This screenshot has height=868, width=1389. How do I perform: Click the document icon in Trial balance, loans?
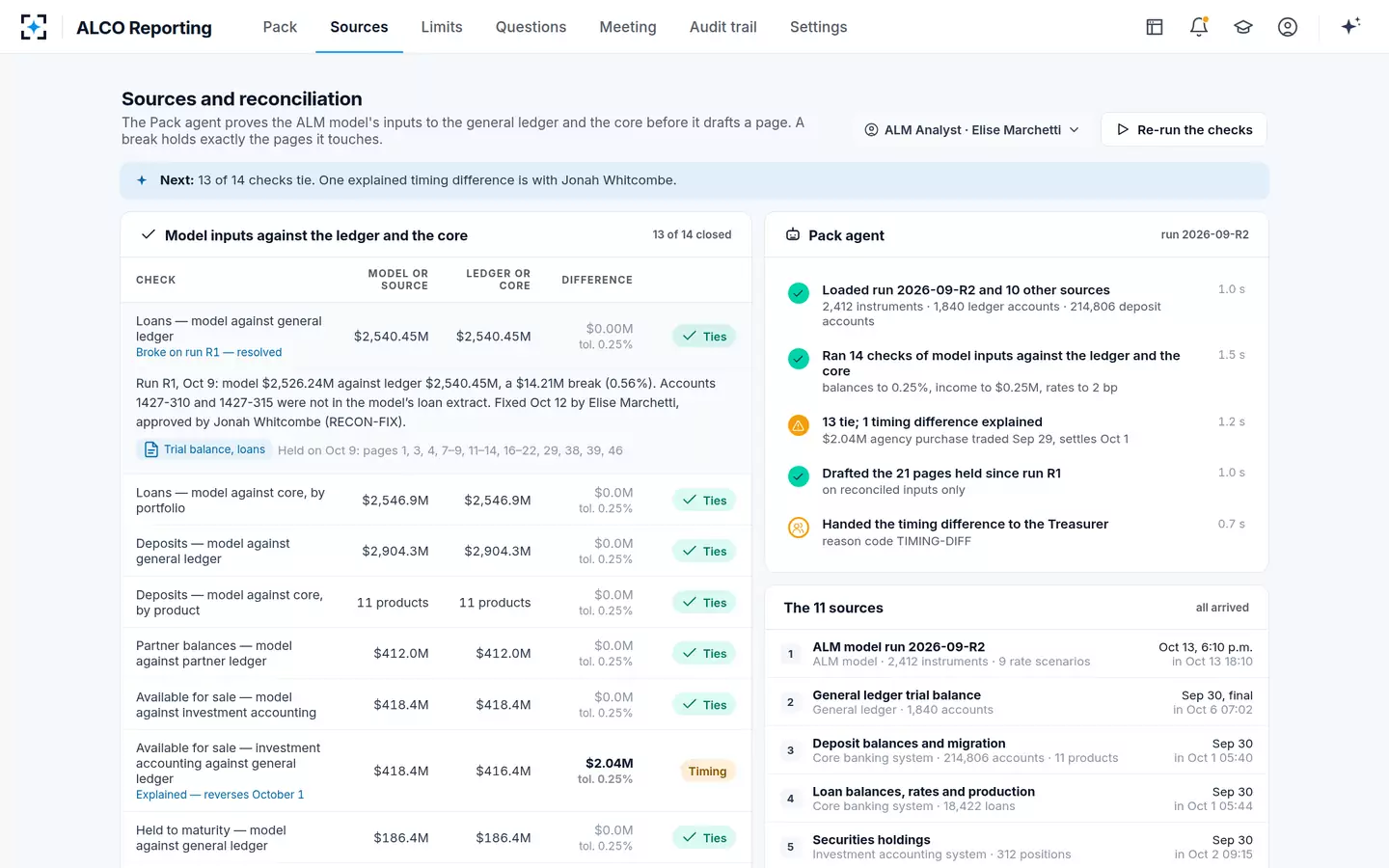pyautogui.click(x=150, y=449)
